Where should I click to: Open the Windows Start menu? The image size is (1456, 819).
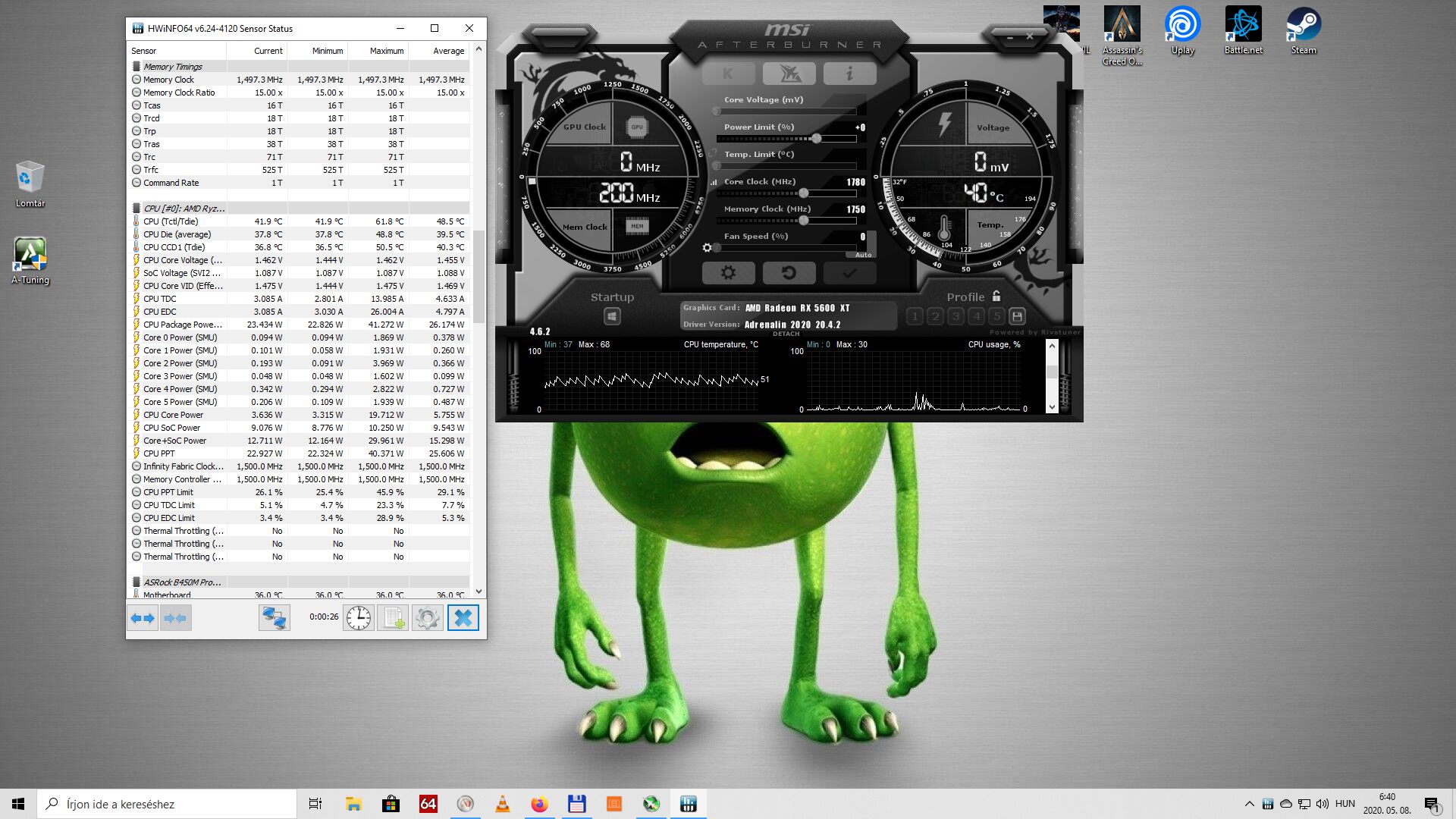(18, 804)
